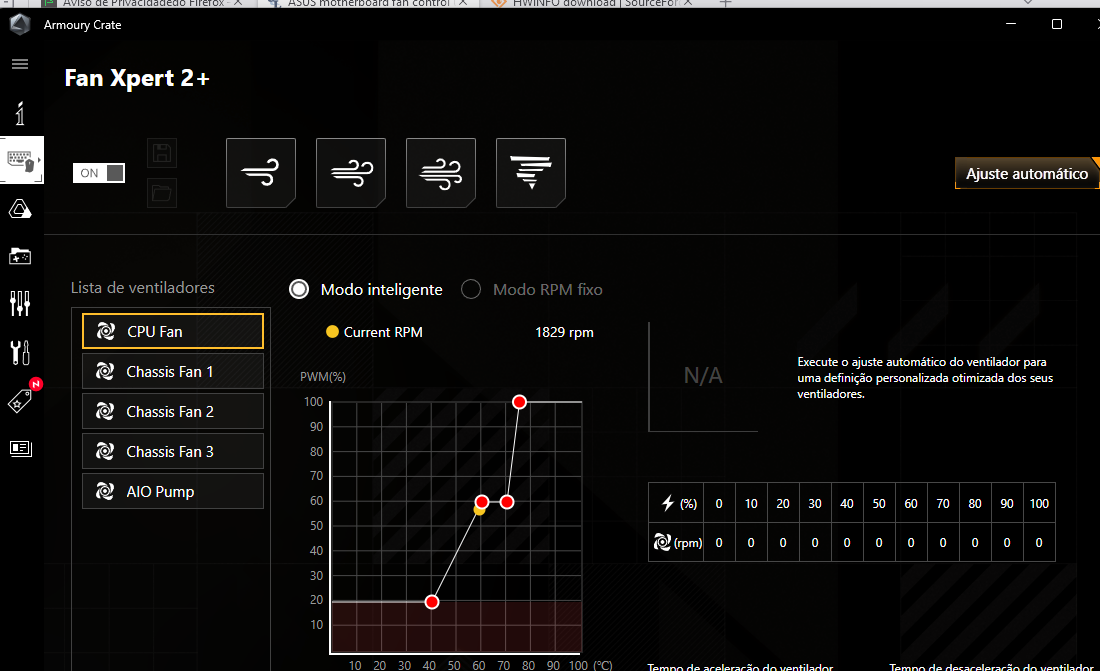Select Chassis Fan 2 in list
The image size is (1100, 671).
[x=173, y=411]
